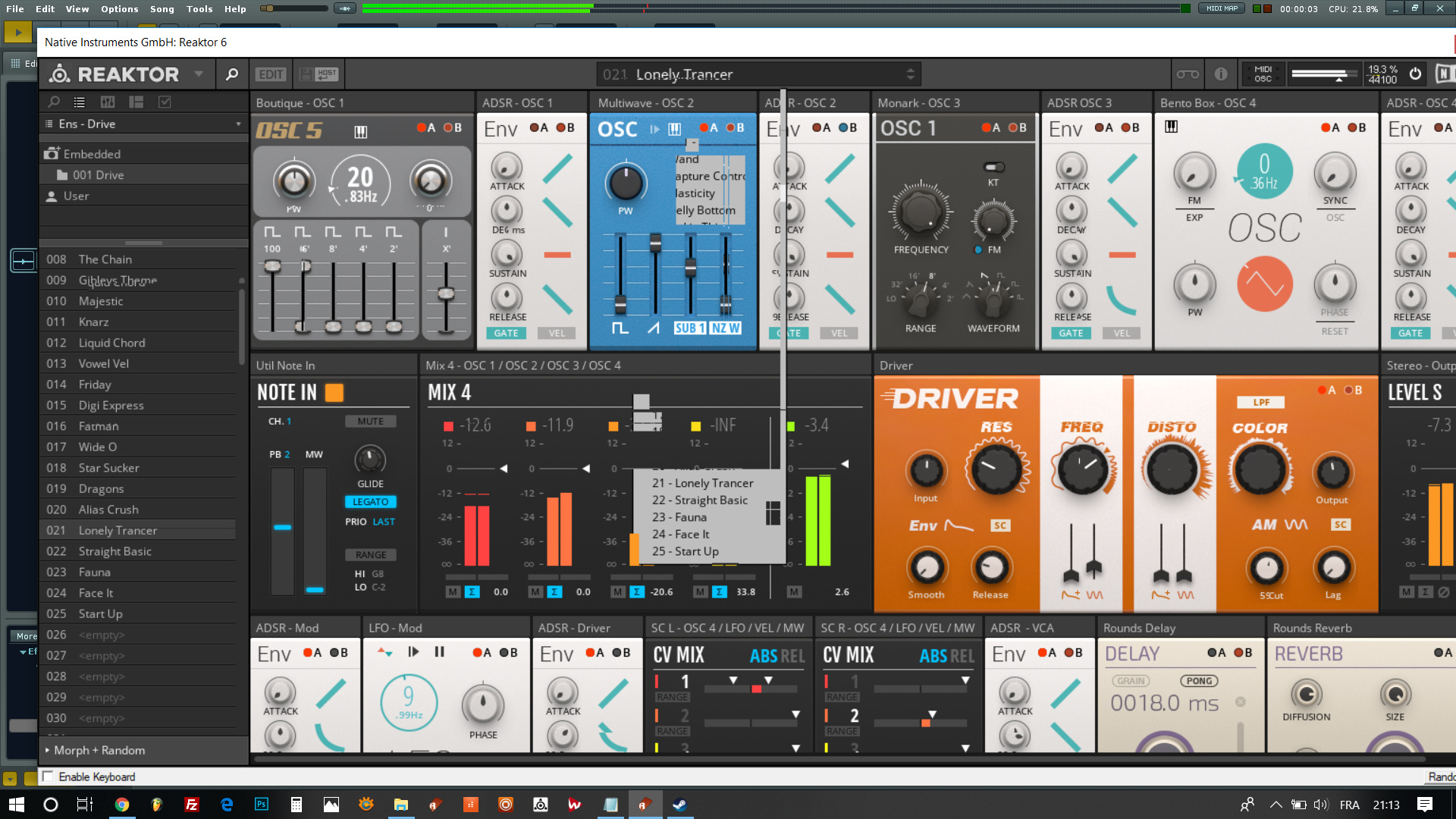Click the list view icon in Reaktor browser
1456x819 pixels.
pyautogui.click(x=78, y=101)
